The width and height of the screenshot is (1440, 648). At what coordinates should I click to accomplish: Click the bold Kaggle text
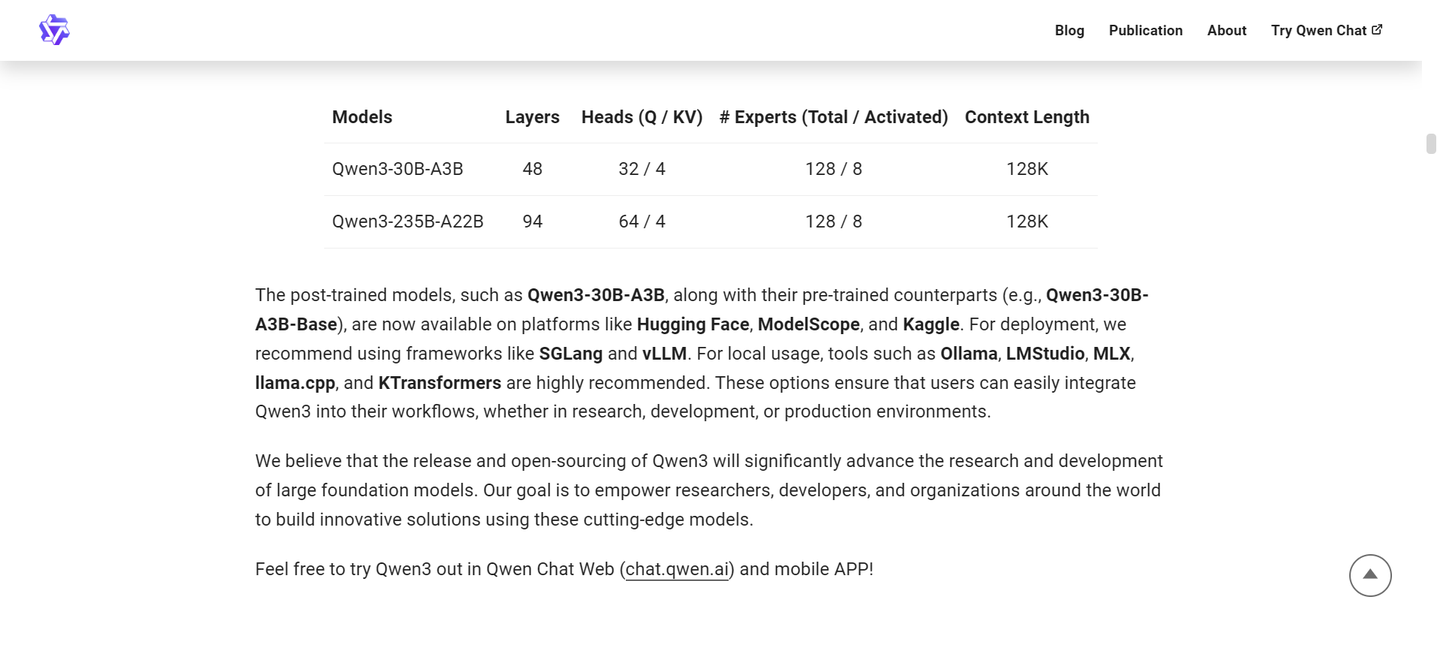[x=930, y=324]
